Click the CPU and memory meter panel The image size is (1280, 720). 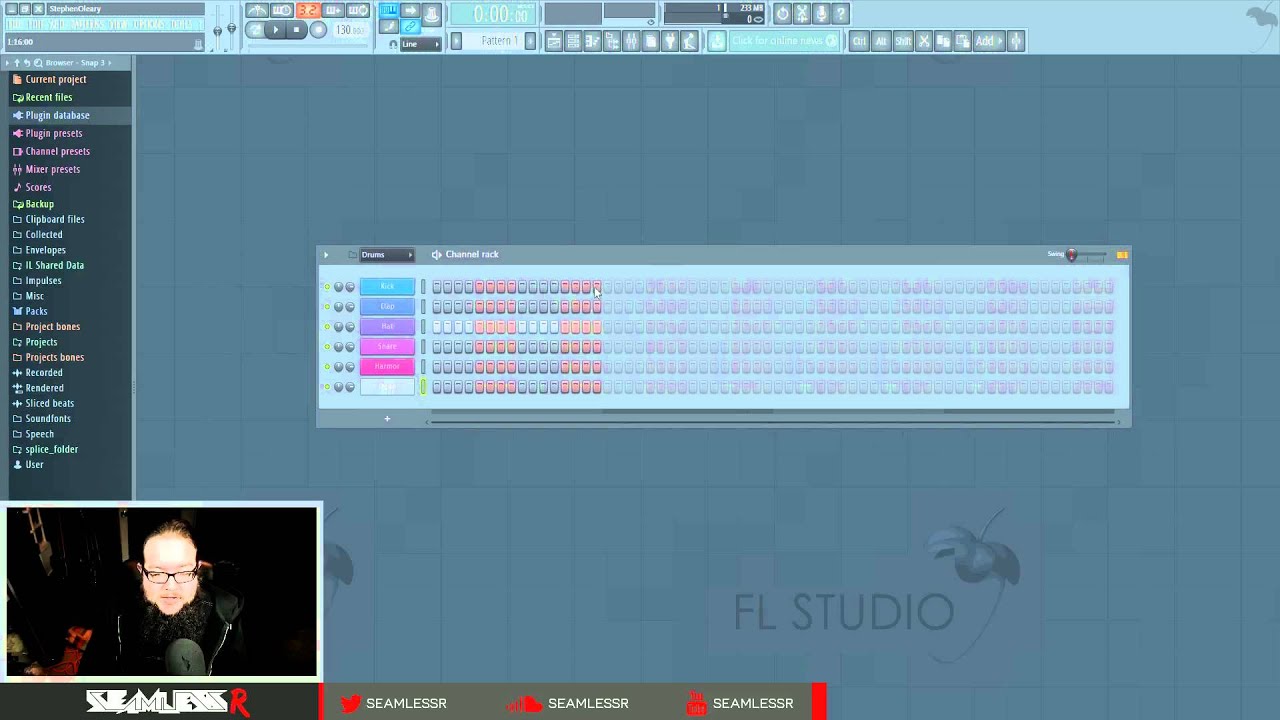point(715,13)
